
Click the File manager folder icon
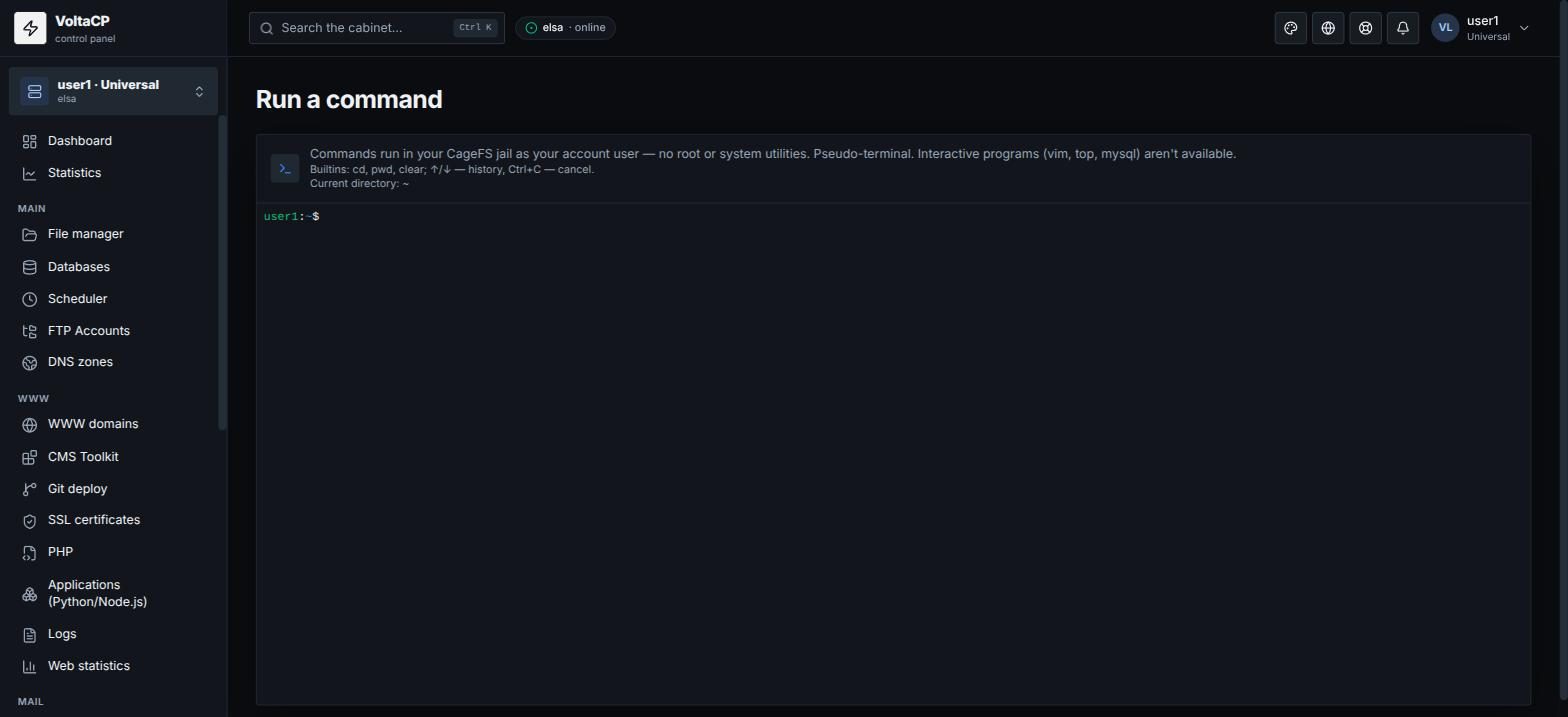(x=29, y=234)
